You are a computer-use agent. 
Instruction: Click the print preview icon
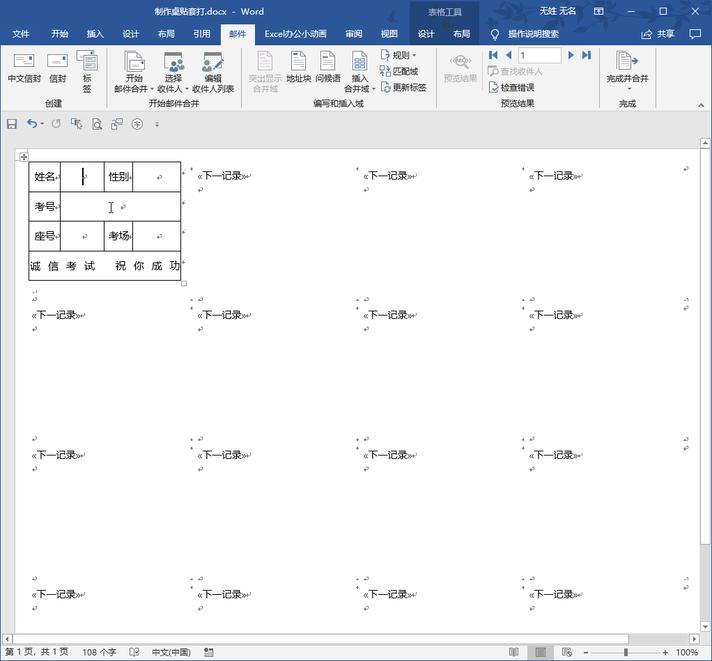[x=97, y=124]
